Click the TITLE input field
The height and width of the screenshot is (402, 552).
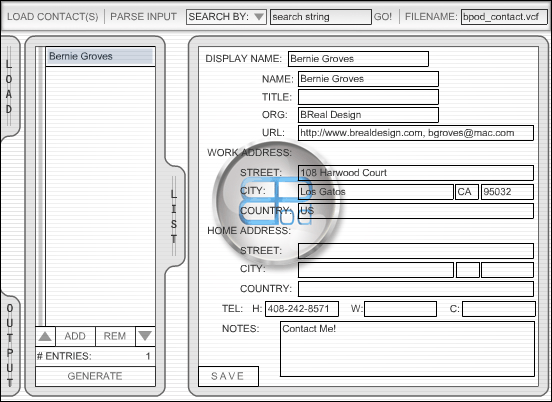coord(368,97)
